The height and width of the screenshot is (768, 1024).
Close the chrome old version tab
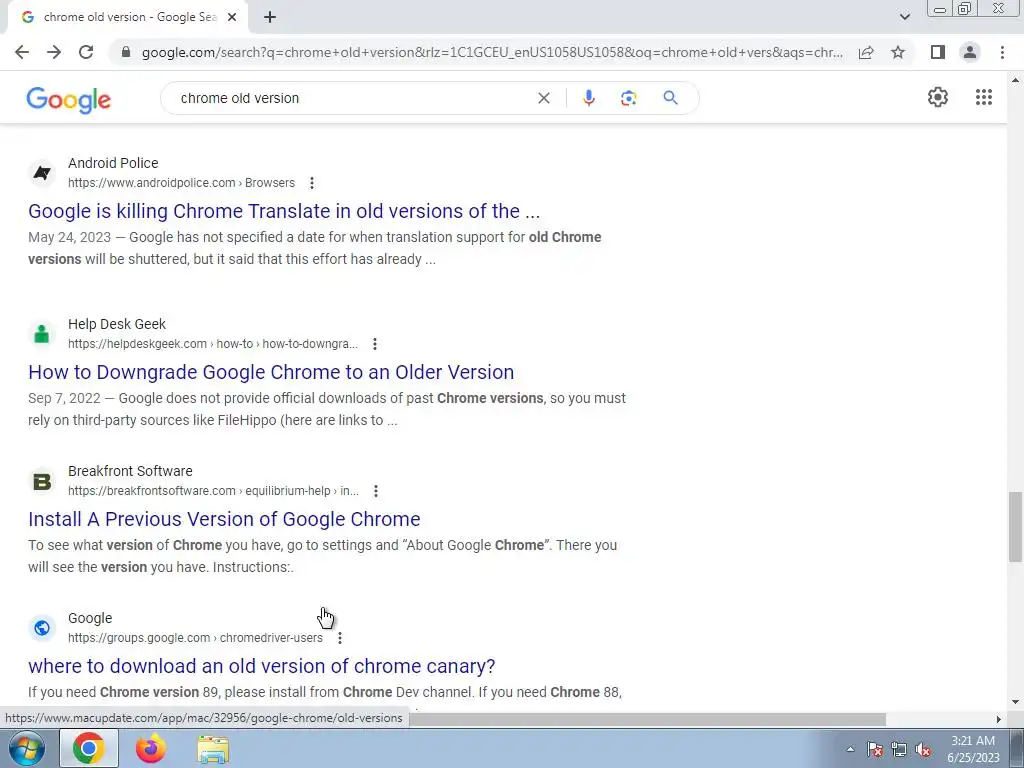tap(232, 17)
